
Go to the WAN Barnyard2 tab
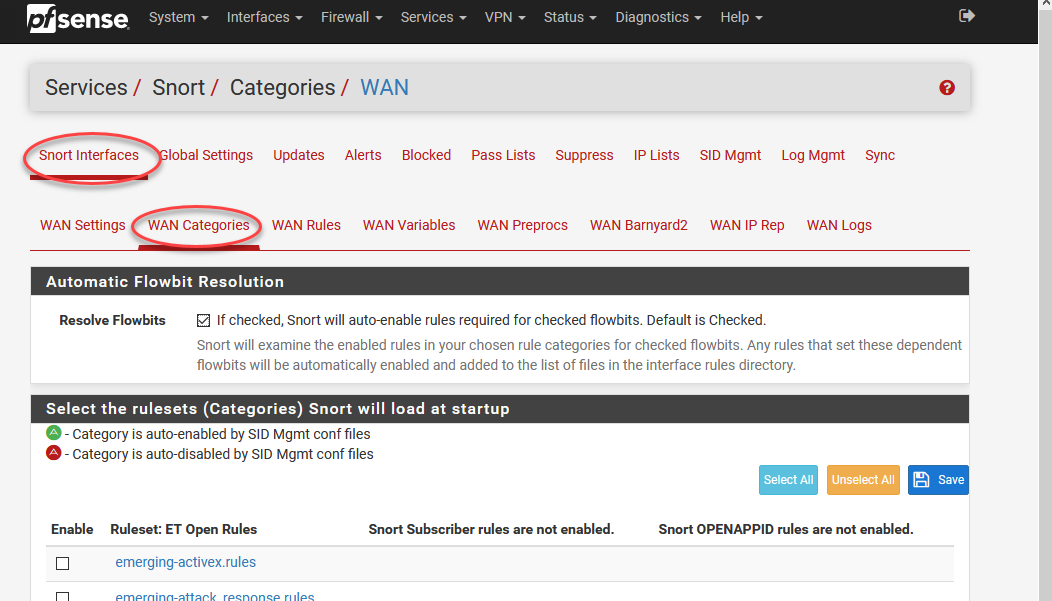click(x=639, y=225)
